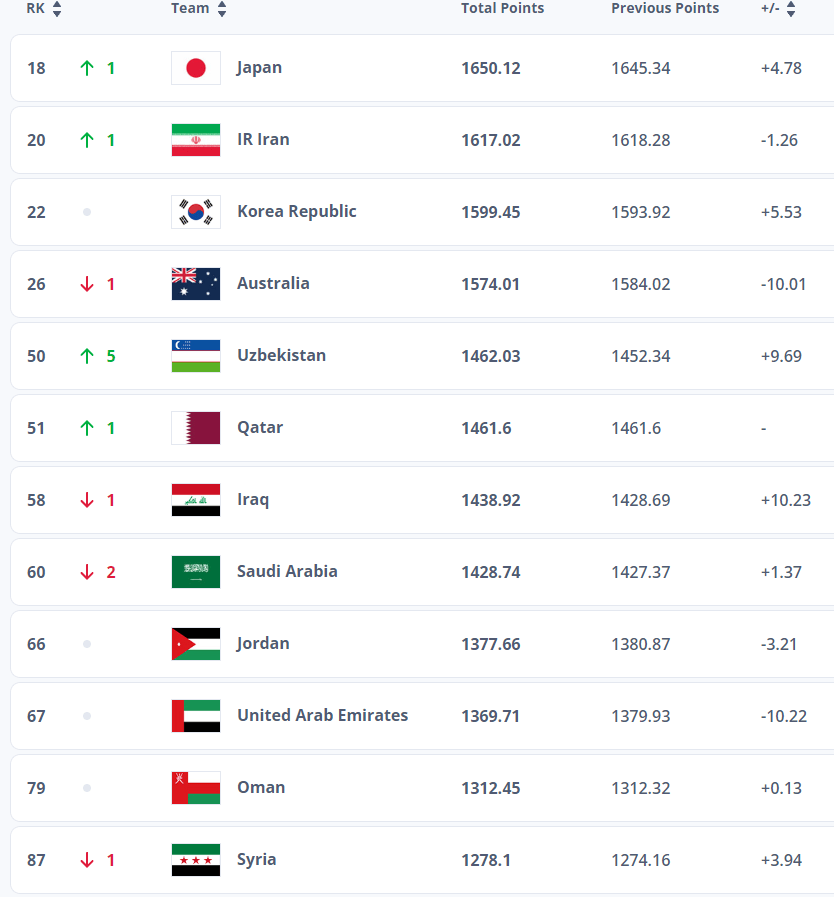Open the United Arab Emirates team link
This screenshot has height=897, width=834.
[x=322, y=715]
